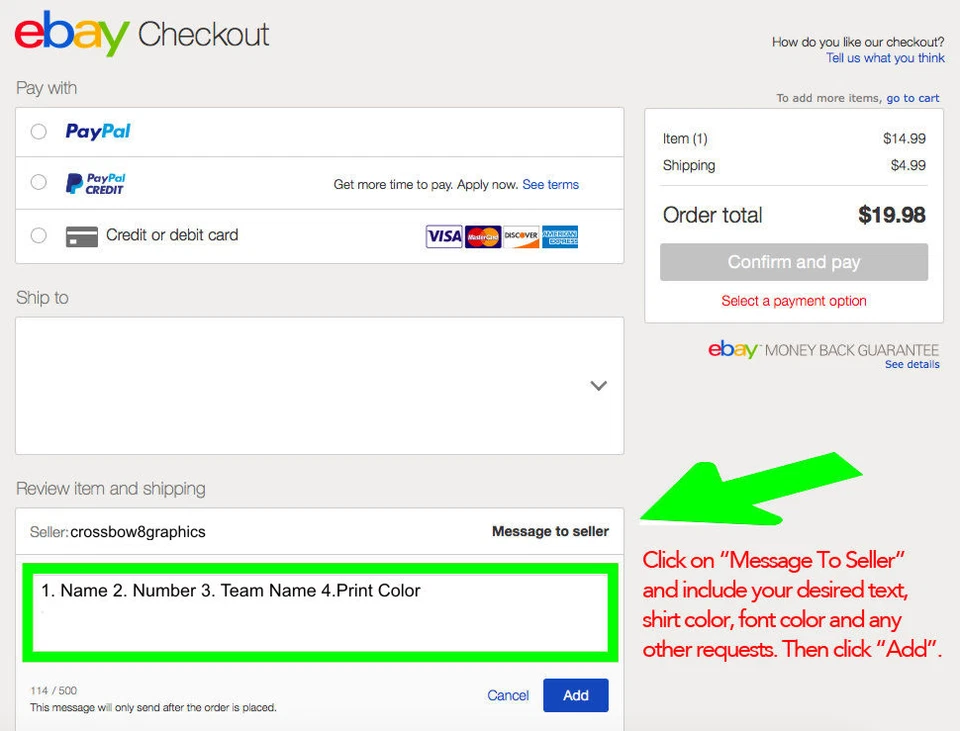Click the American Express logo

point(560,236)
